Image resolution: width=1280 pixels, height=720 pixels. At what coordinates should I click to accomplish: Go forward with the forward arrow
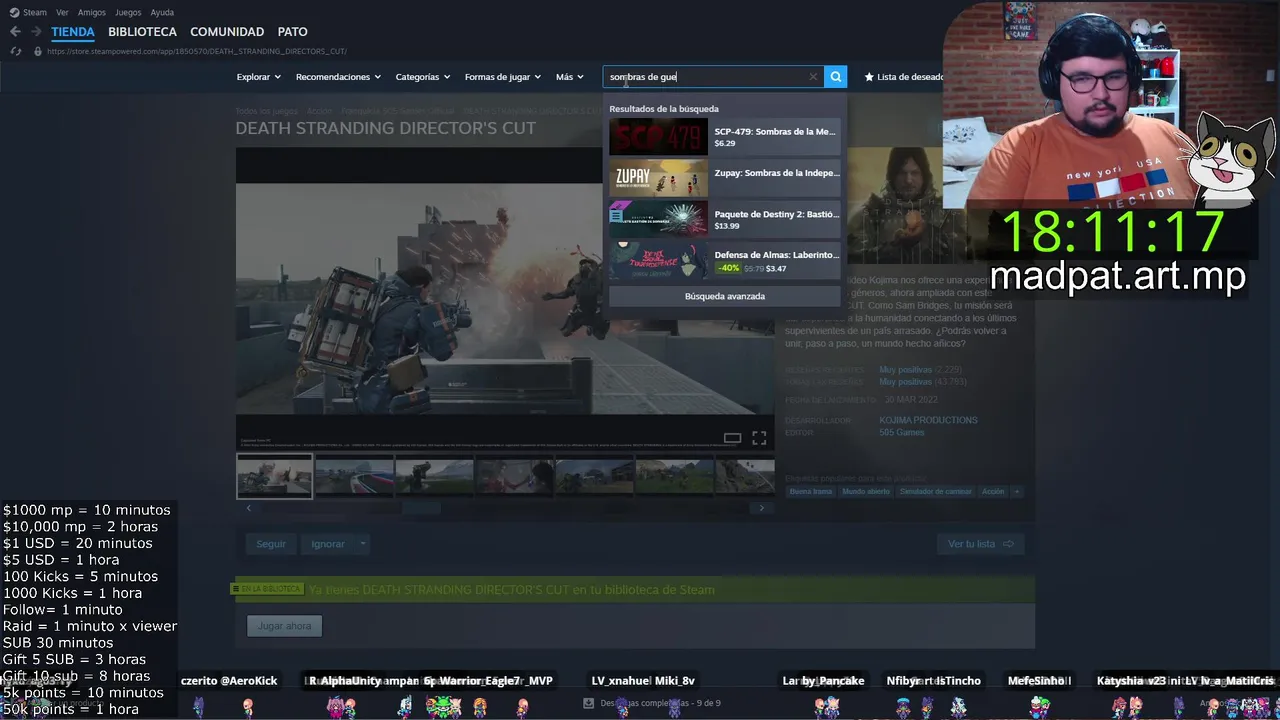tap(36, 32)
